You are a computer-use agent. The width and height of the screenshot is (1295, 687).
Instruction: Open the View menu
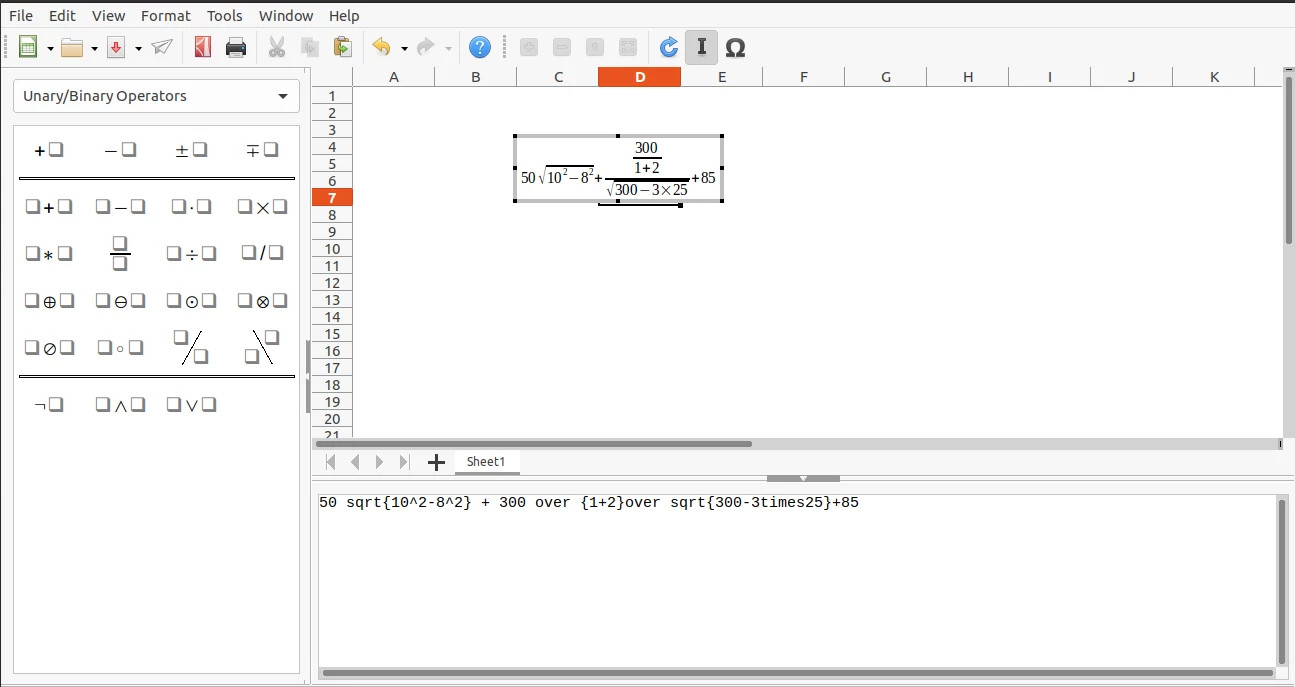(108, 16)
